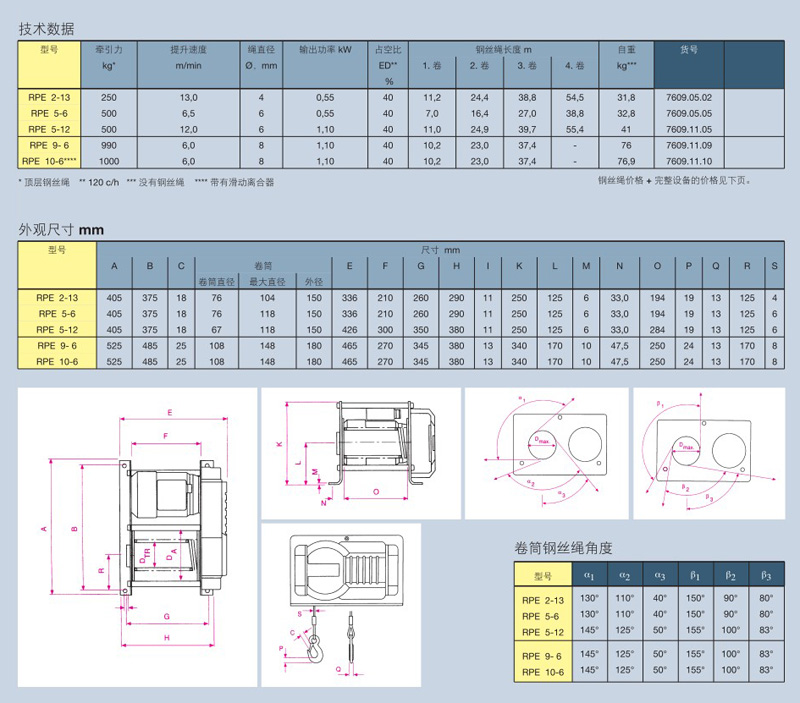This screenshot has width=800, height=703.
Task: Select the 技术数据 section heading
Action: point(46,29)
